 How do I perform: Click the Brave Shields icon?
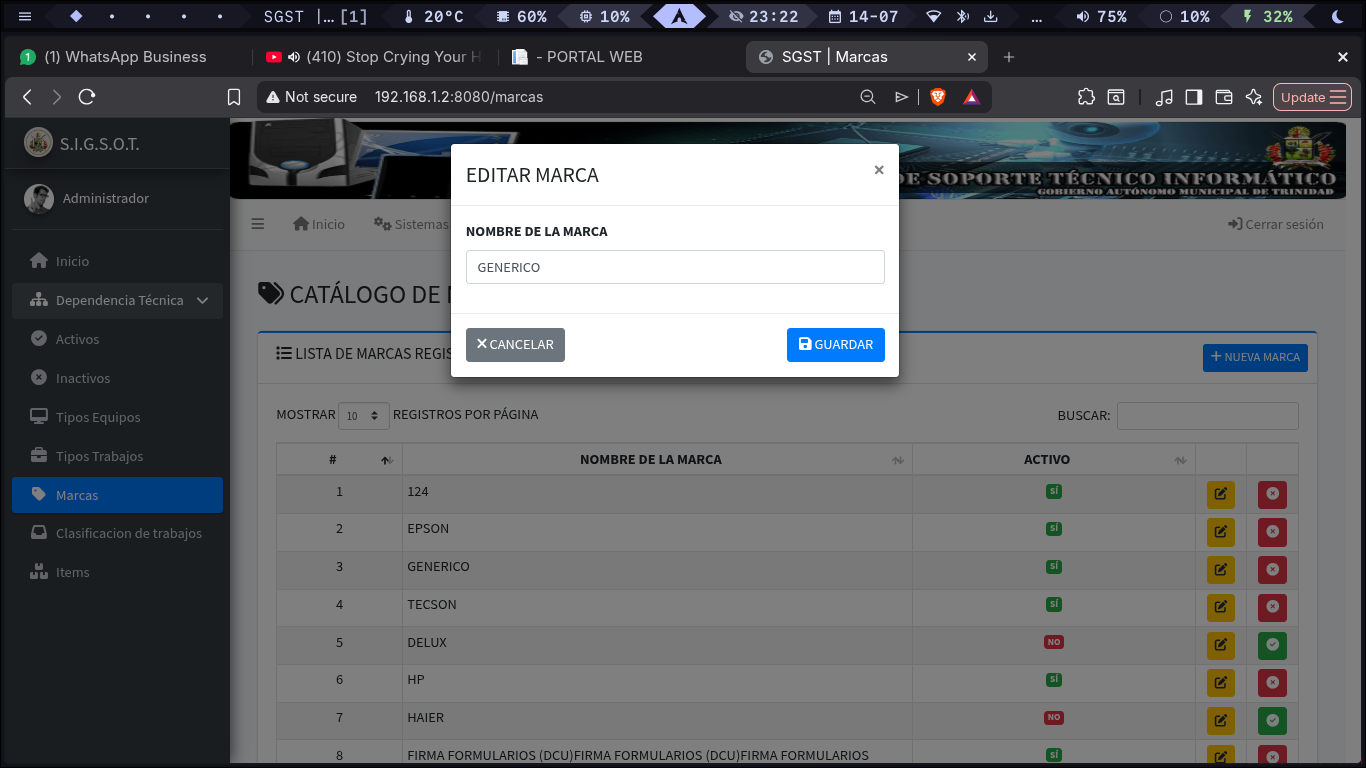point(938,97)
